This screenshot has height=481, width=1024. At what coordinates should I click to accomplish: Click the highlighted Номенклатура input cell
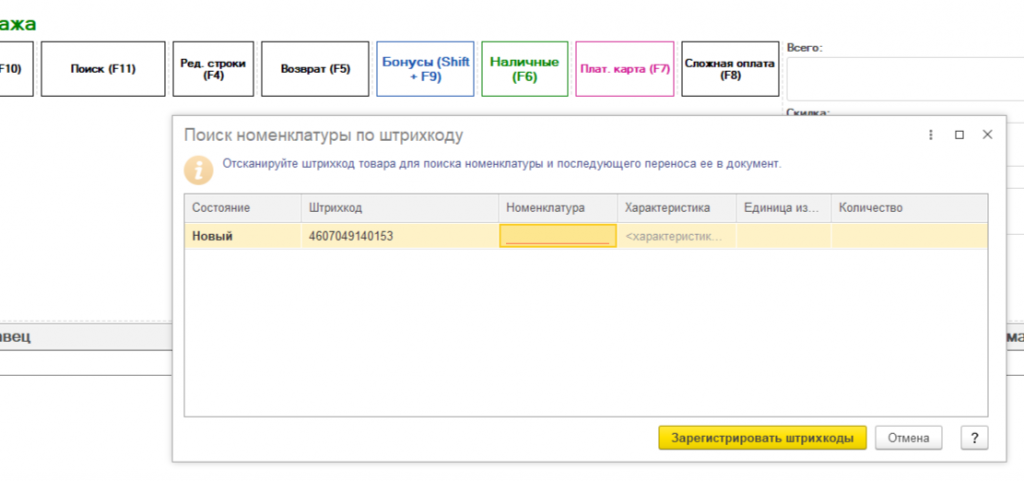pyautogui.click(x=558, y=236)
